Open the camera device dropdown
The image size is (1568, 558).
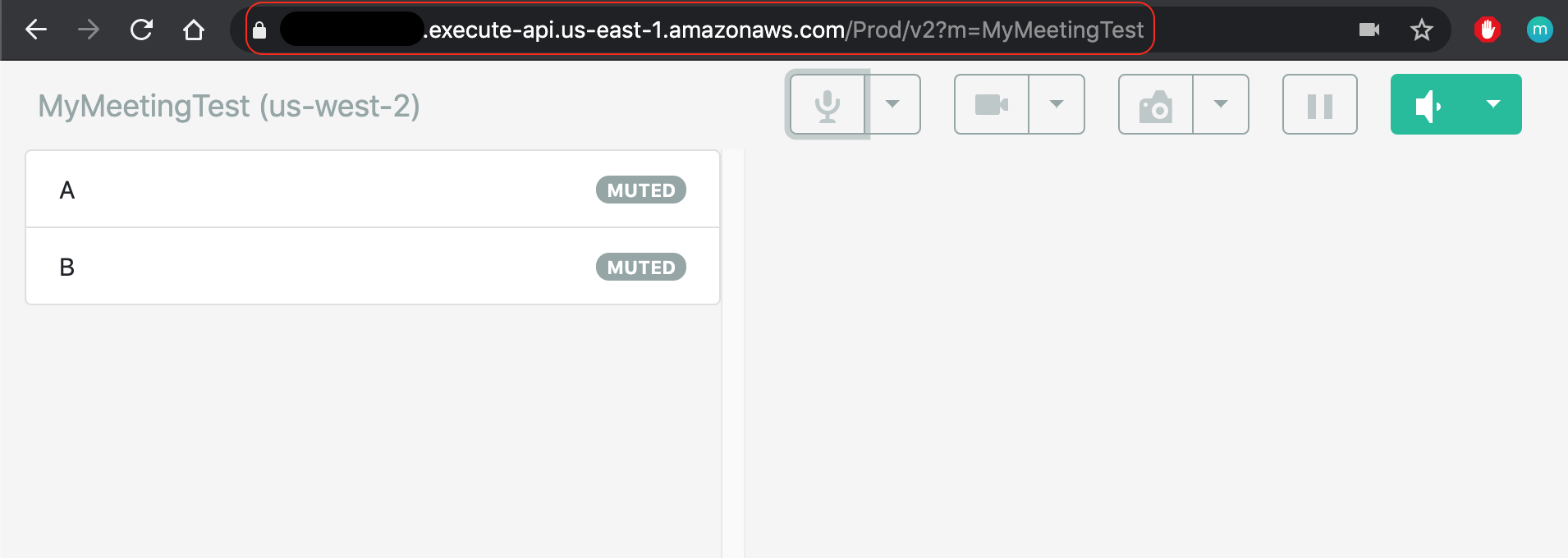[x=1057, y=104]
